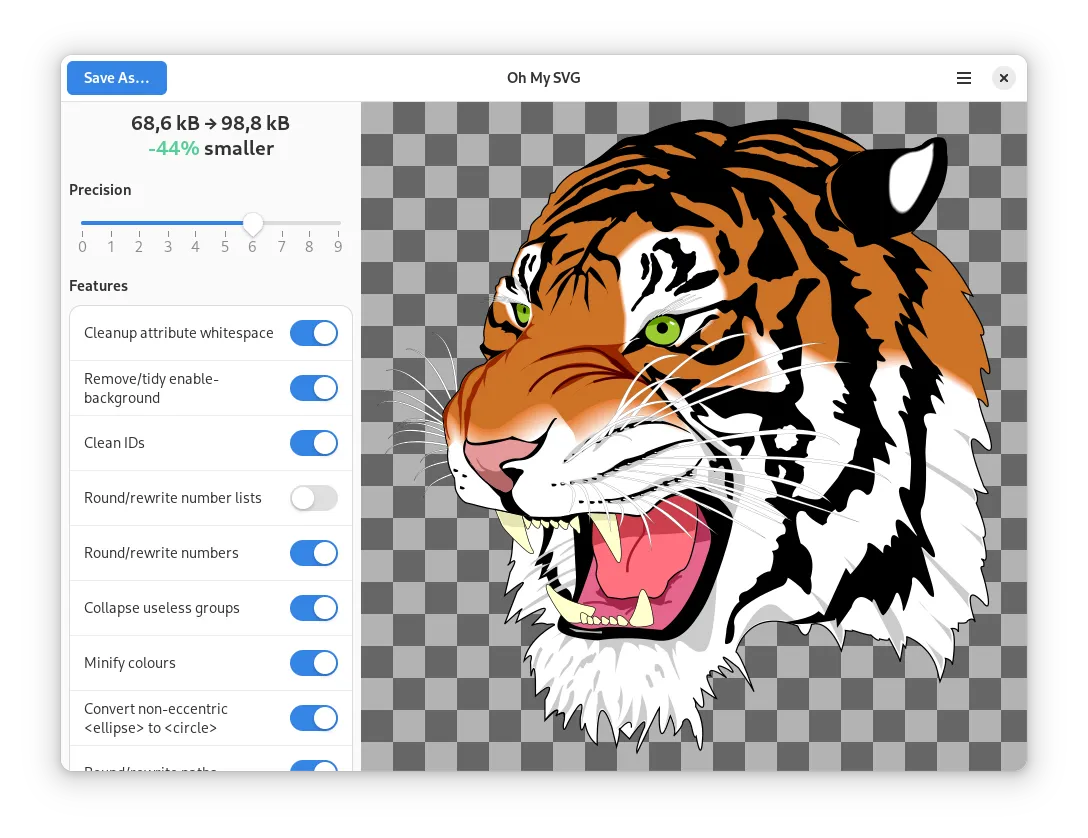This screenshot has height=838, width=1088.
Task: Click the Minify colours row label
Action: coord(130,663)
